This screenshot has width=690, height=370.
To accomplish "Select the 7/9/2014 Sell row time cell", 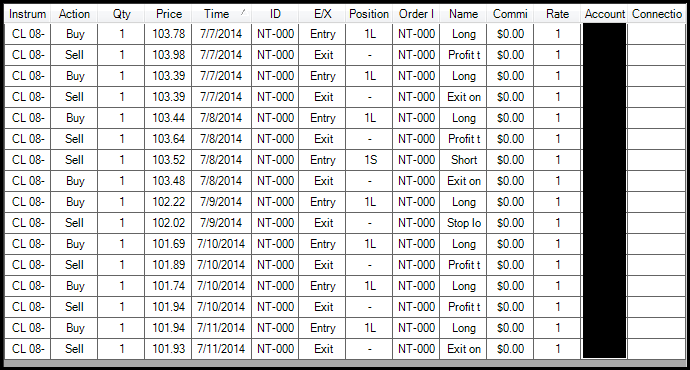I will 221,223.
